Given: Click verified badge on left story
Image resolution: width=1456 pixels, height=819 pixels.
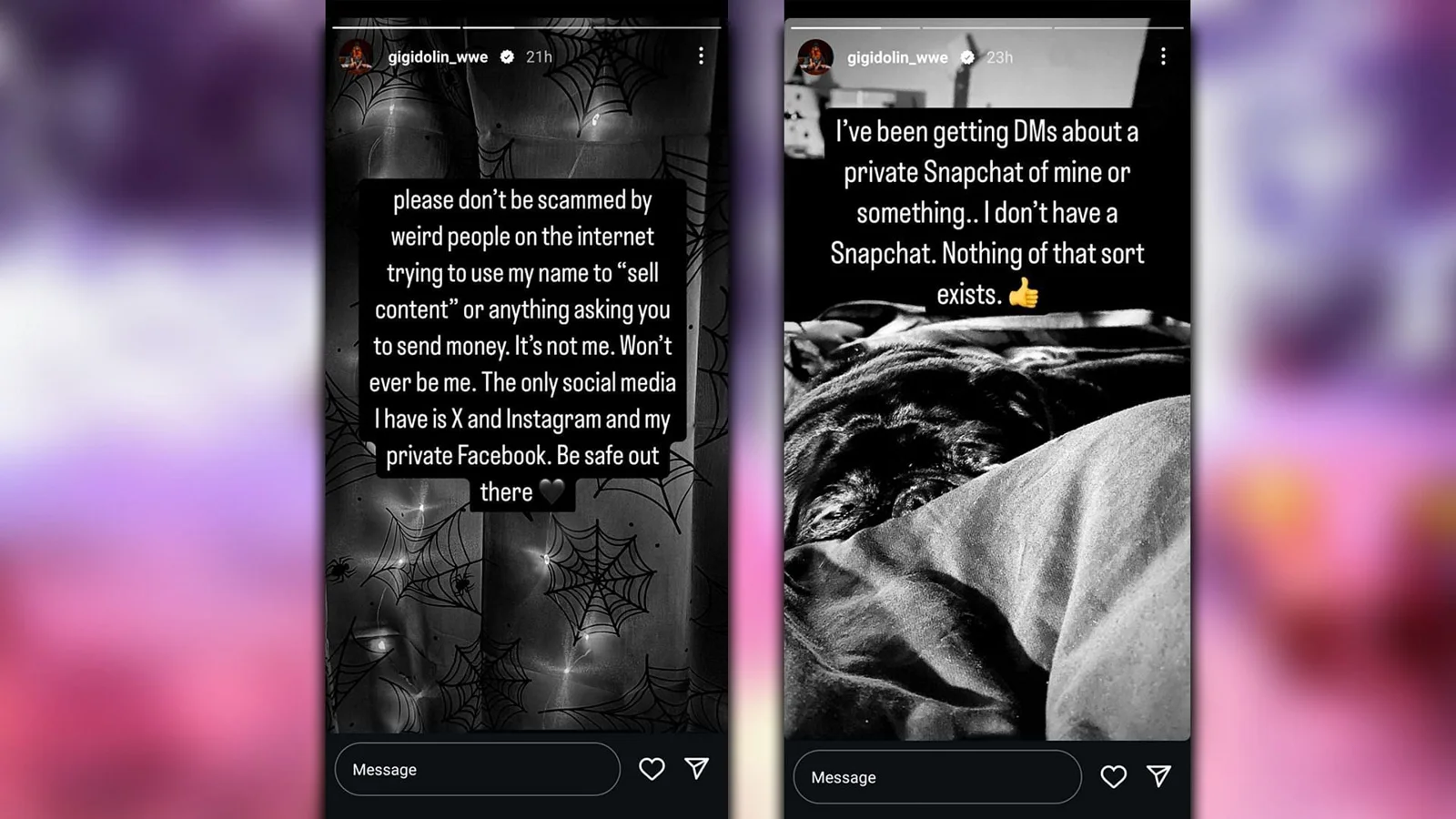Looking at the screenshot, I should pos(507,56).
